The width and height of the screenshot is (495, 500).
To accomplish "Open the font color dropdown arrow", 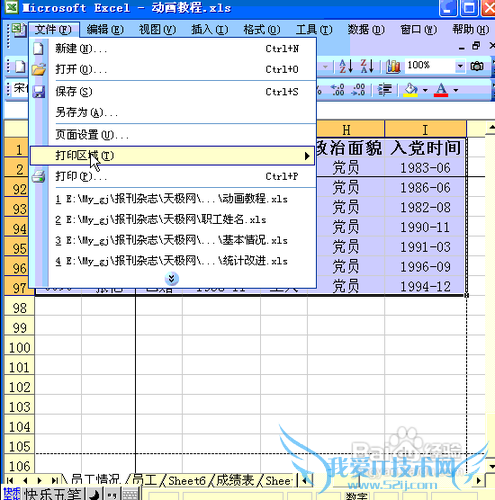I will [x=456, y=90].
